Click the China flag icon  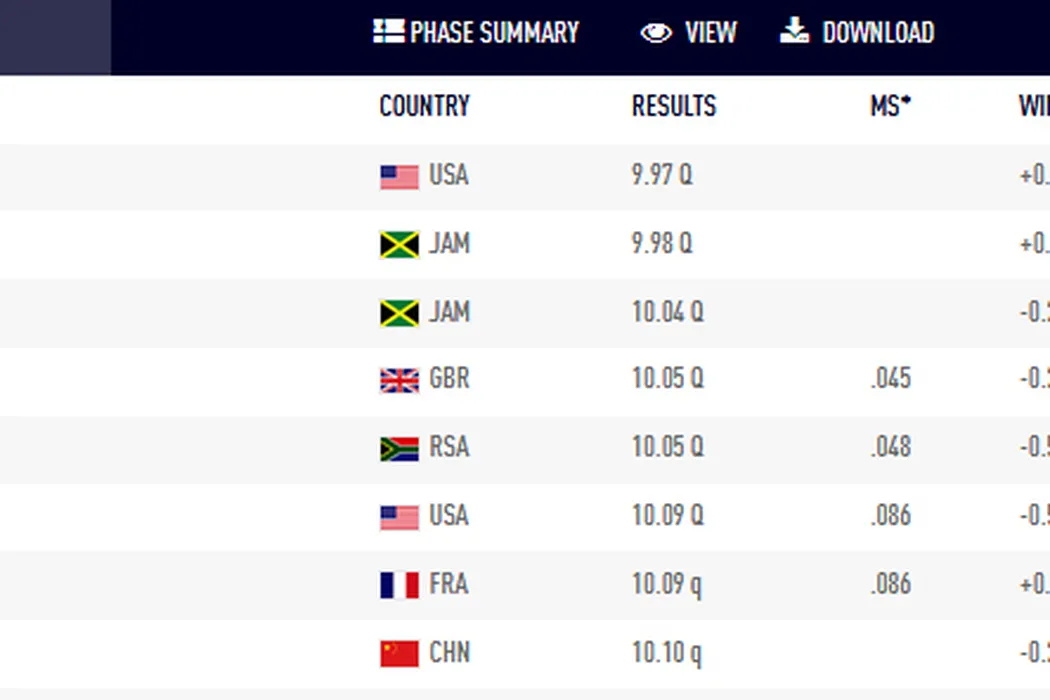pos(399,654)
